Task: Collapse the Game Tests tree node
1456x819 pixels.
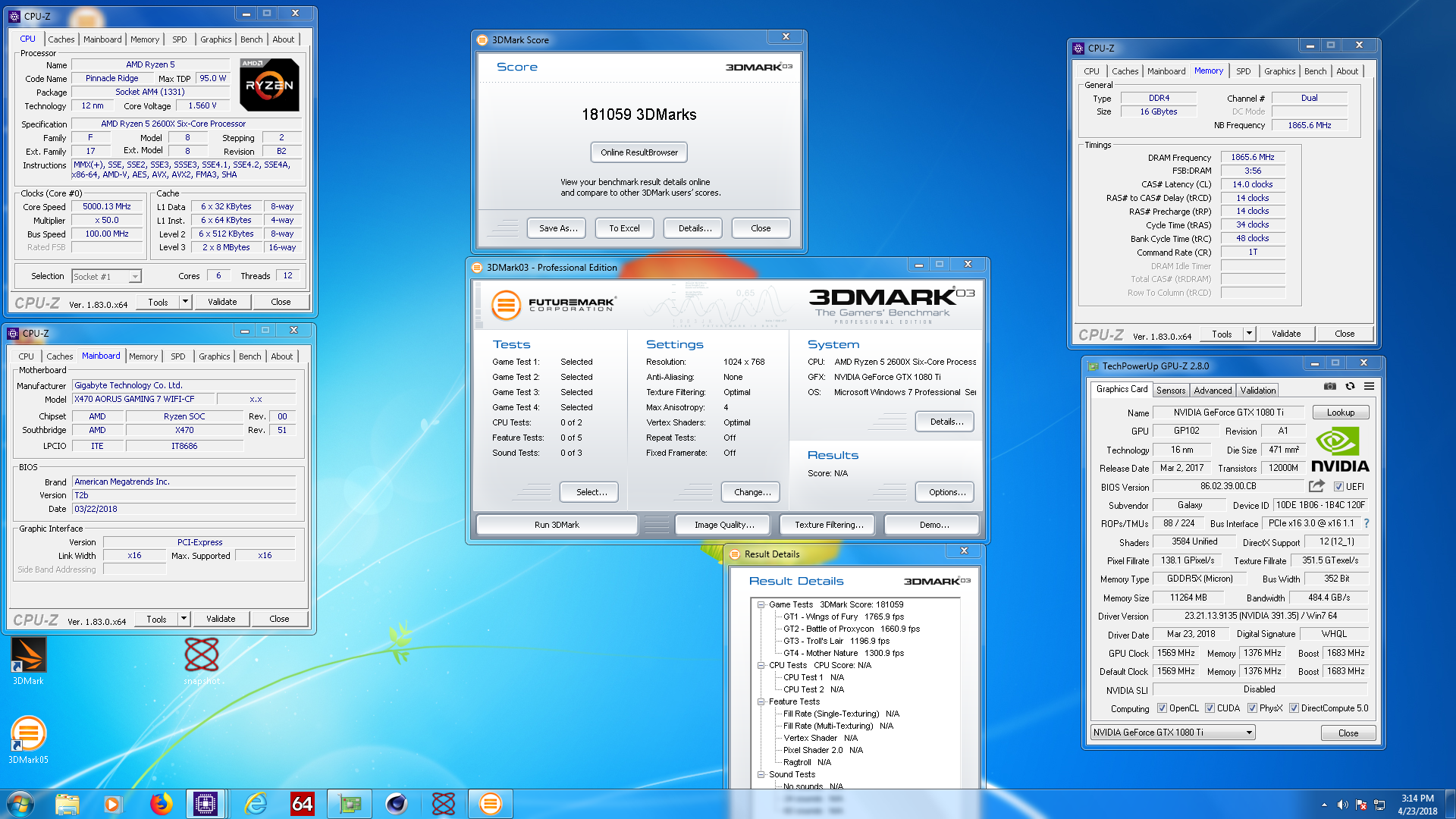Action: pyautogui.click(x=761, y=604)
